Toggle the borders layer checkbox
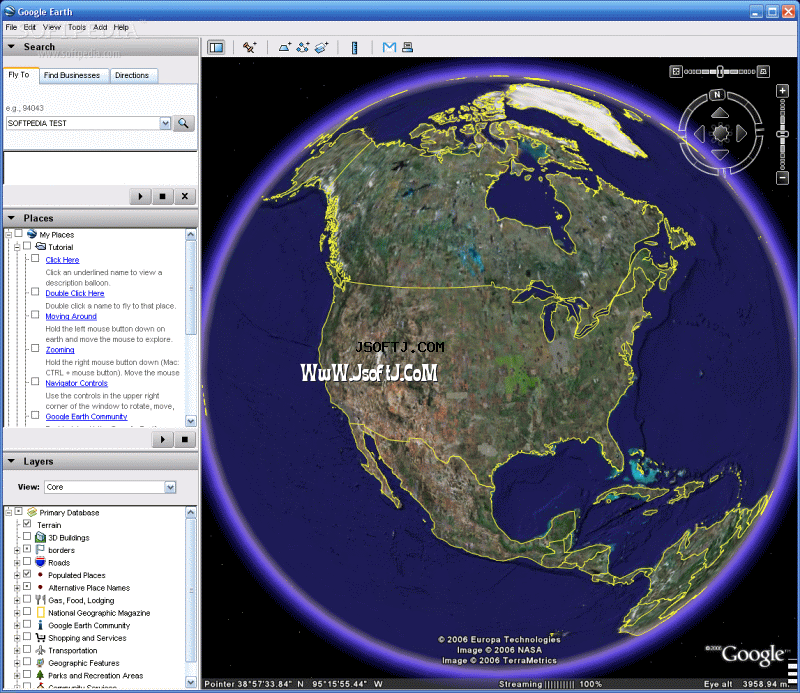 point(27,549)
